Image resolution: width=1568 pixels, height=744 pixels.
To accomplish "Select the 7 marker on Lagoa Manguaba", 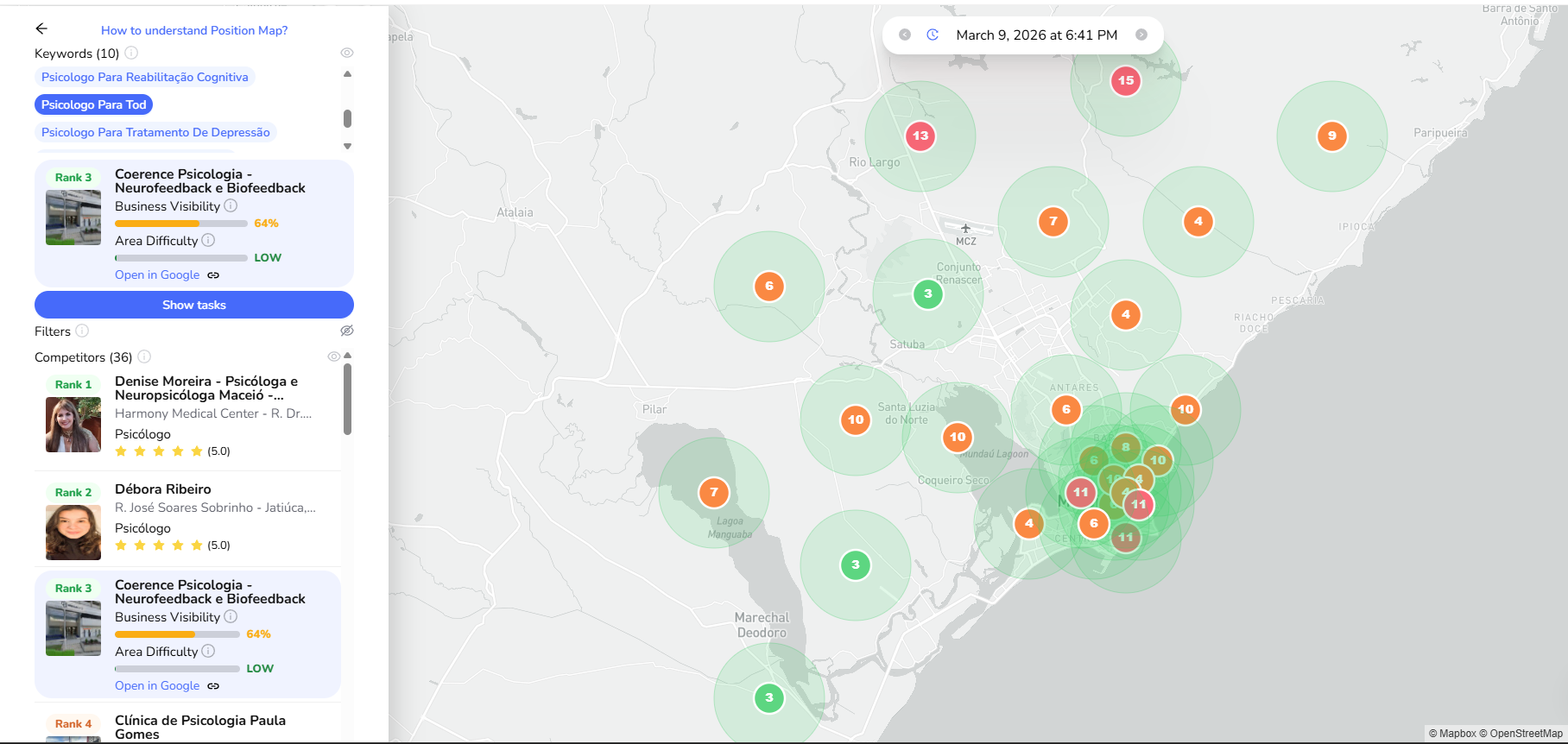I will [714, 492].
